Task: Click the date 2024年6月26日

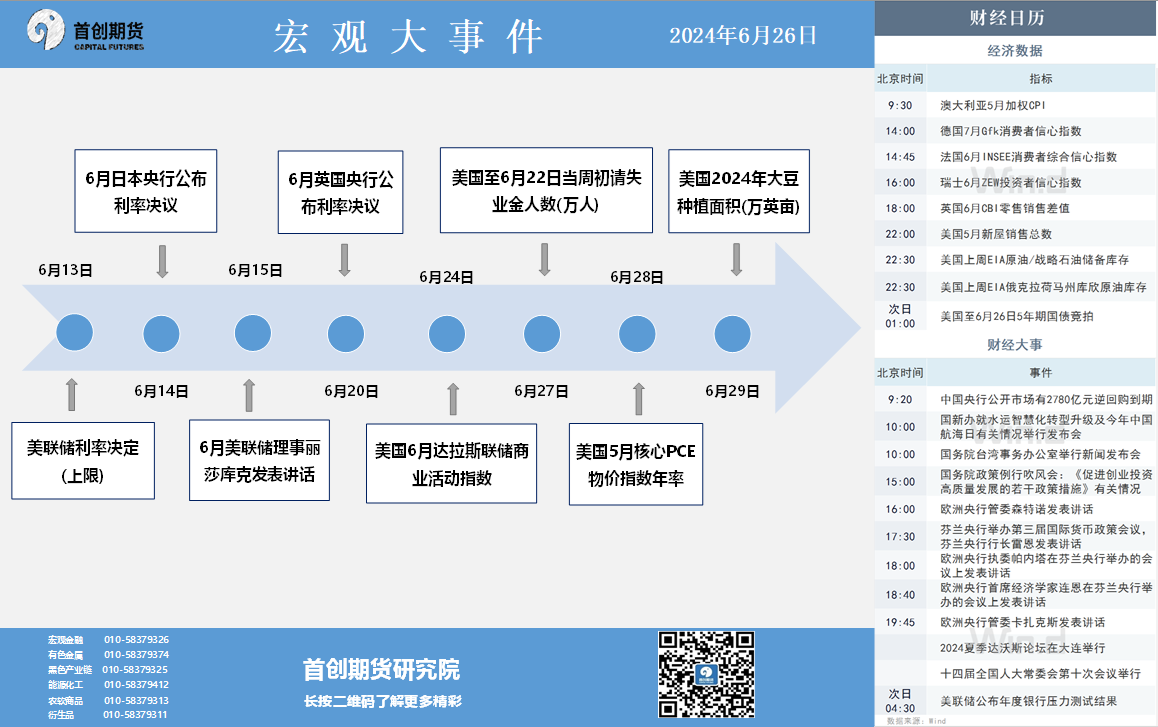Action: click(743, 35)
